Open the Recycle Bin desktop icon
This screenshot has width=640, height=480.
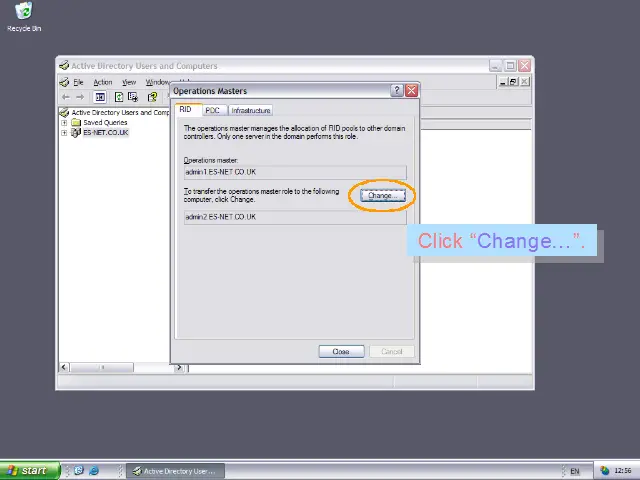(24, 17)
